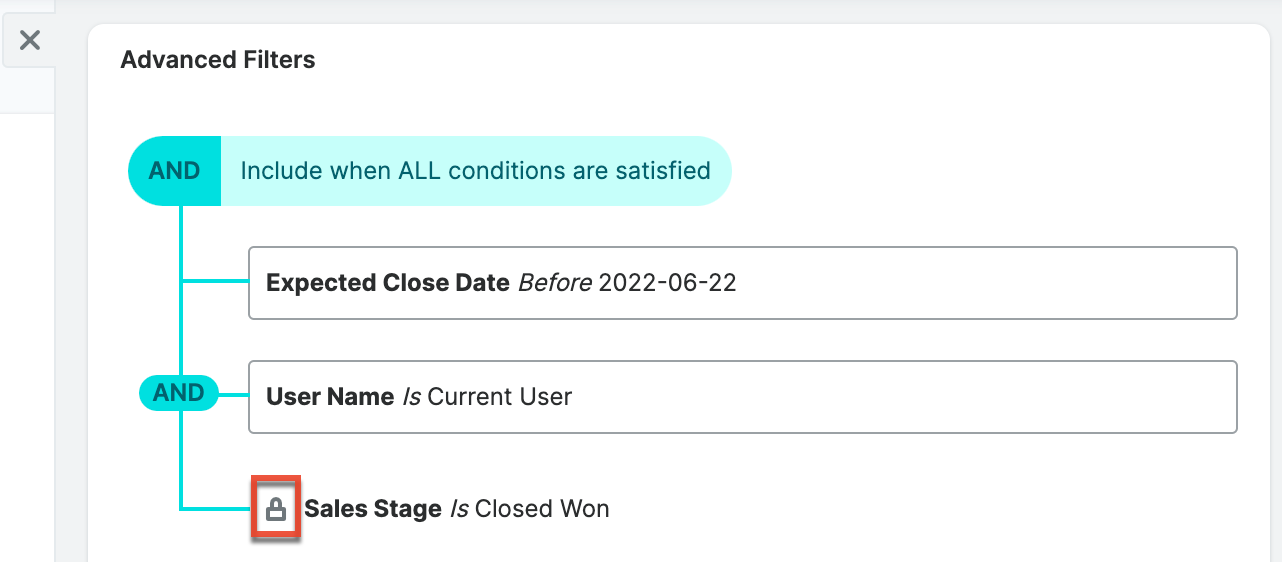Click 'Include when ALL conditions are satisfied' label
The image size is (1282, 562).
[475, 171]
